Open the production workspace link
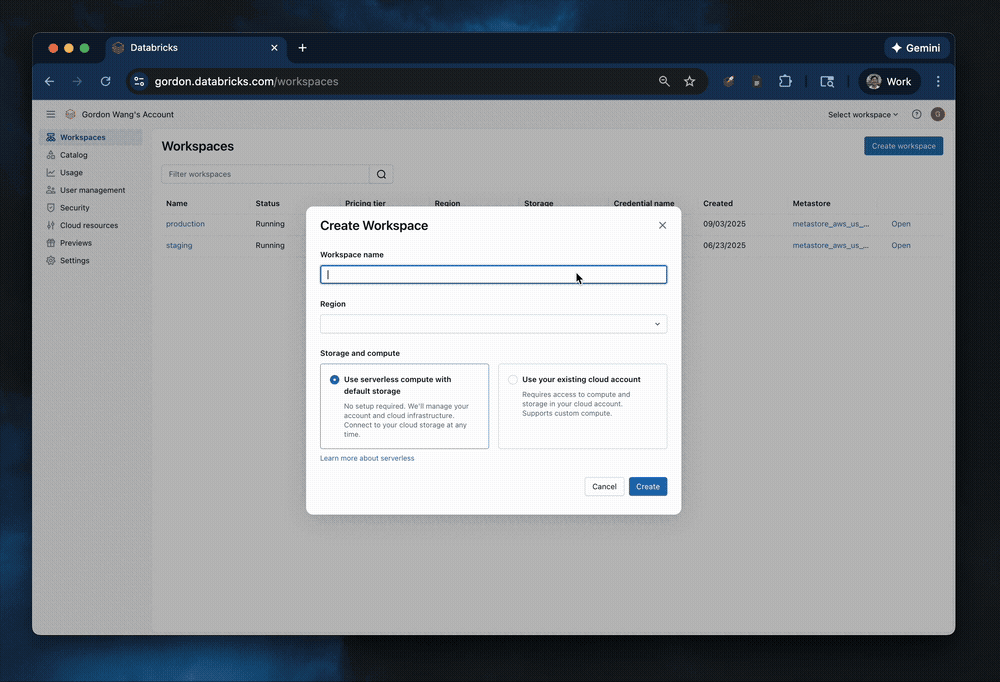This screenshot has width=1000, height=682. pos(185,224)
